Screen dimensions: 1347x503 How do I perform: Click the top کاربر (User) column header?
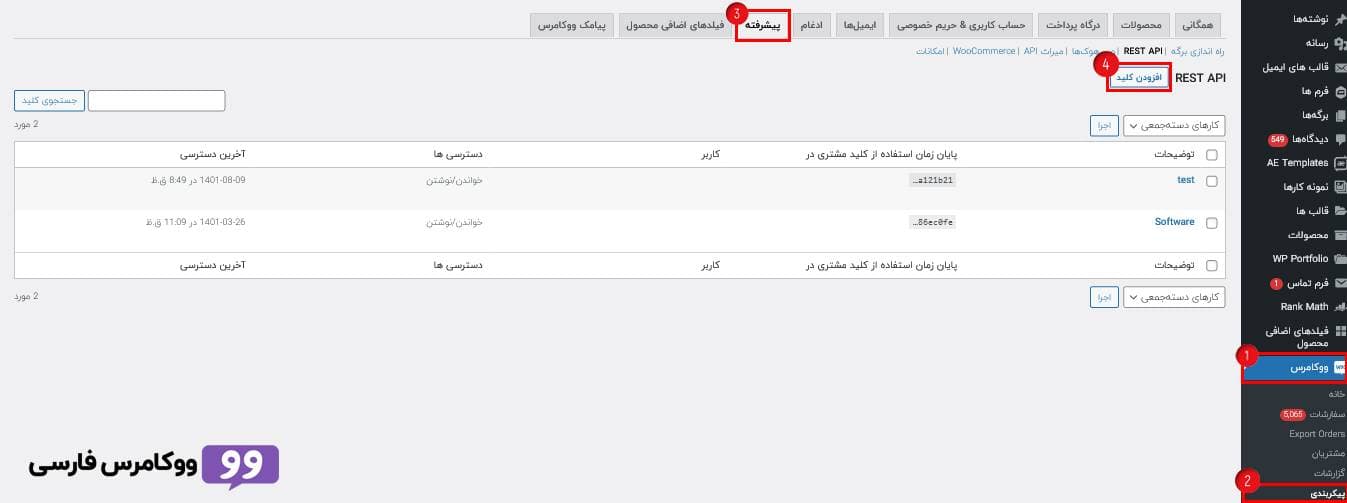(x=708, y=155)
